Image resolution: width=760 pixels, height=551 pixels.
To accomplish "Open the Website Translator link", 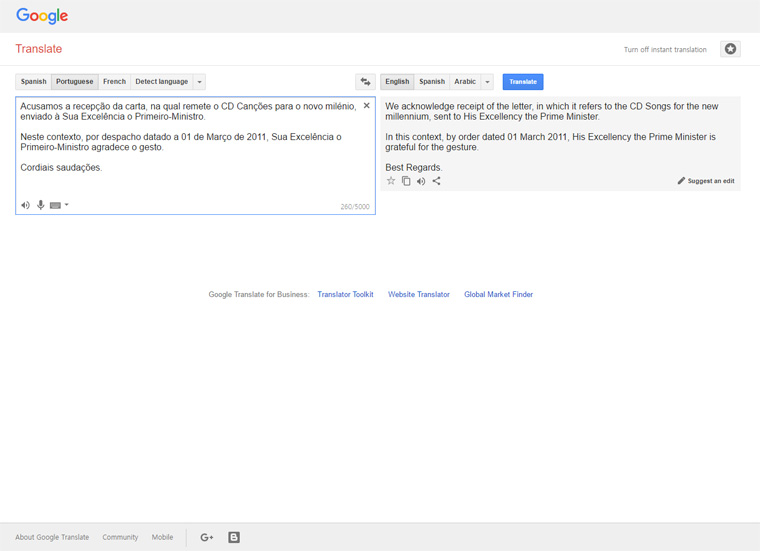I will point(419,294).
